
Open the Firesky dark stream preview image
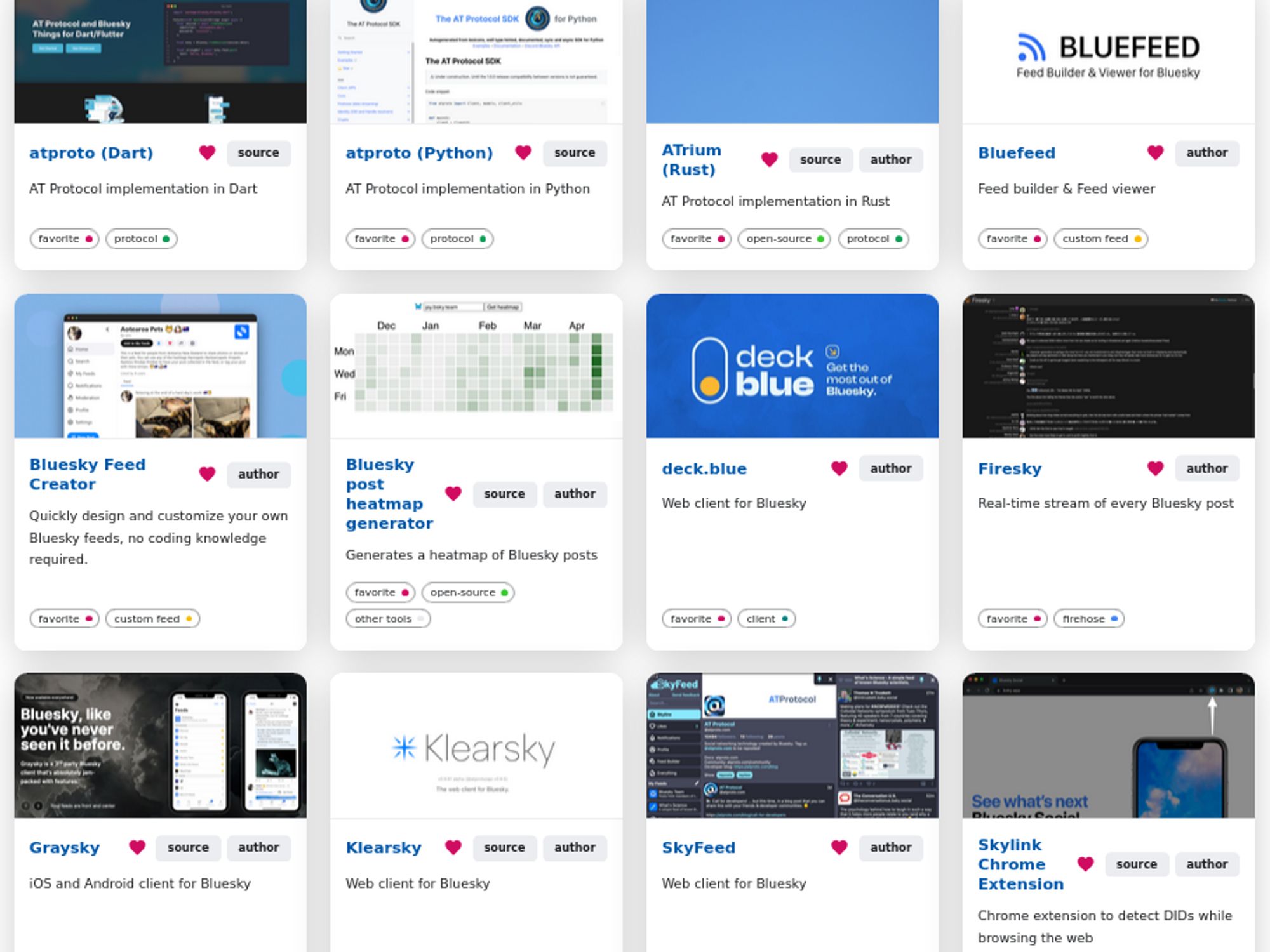pos(1109,366)
